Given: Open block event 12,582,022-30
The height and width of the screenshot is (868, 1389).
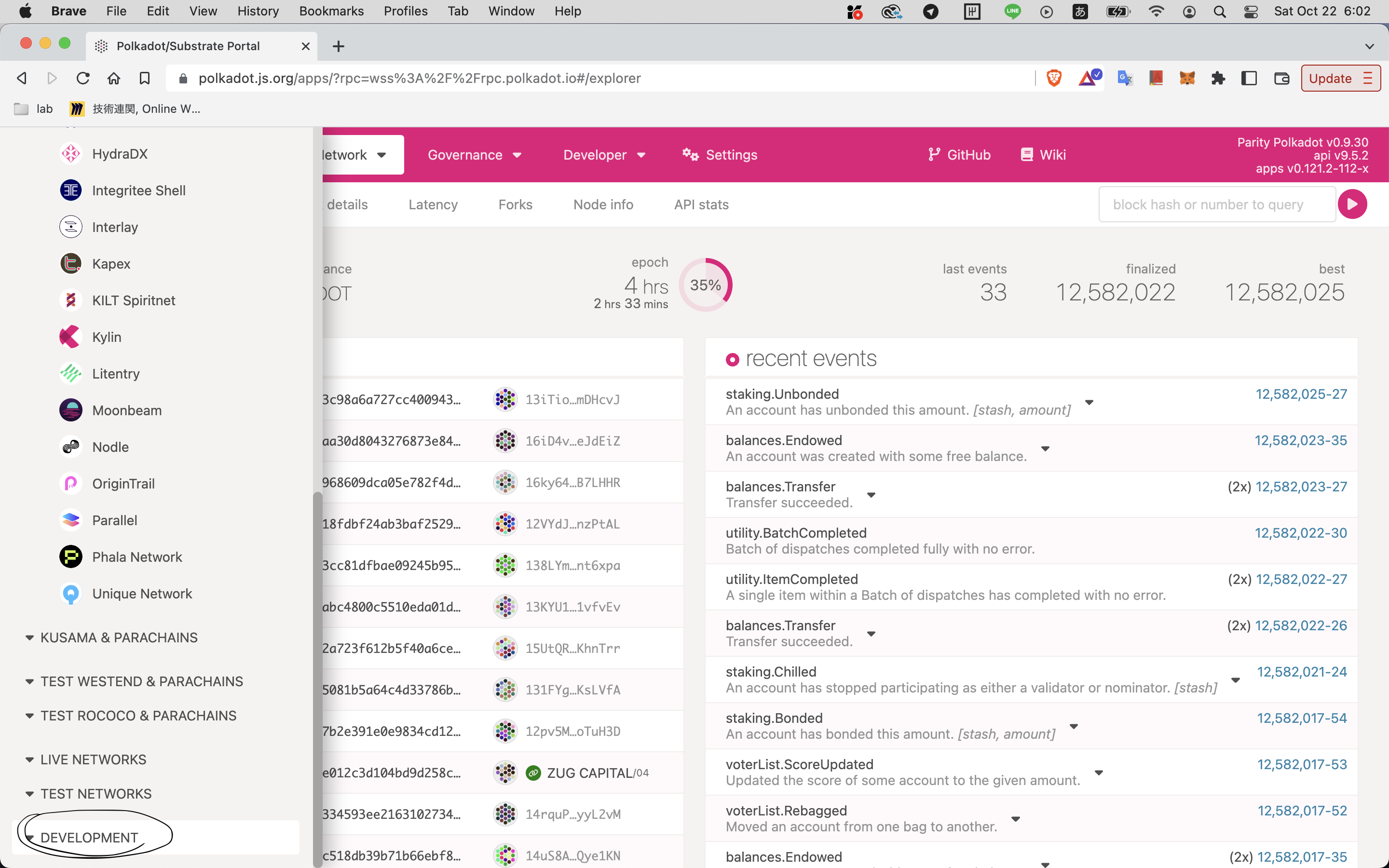Looking at the screenshot, I should [1300, 533].
